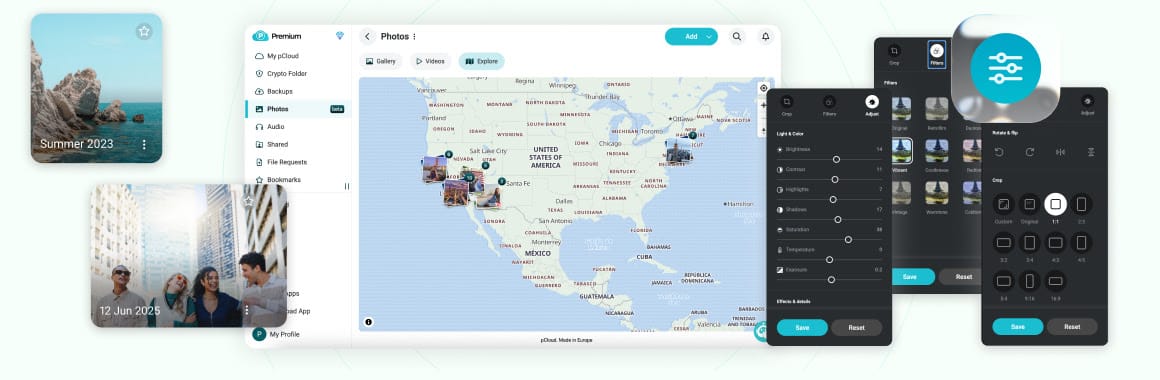1160x380 pixels.
Task: Open the photo cluster near Nevada marked 6
Action: coord(435,169)
